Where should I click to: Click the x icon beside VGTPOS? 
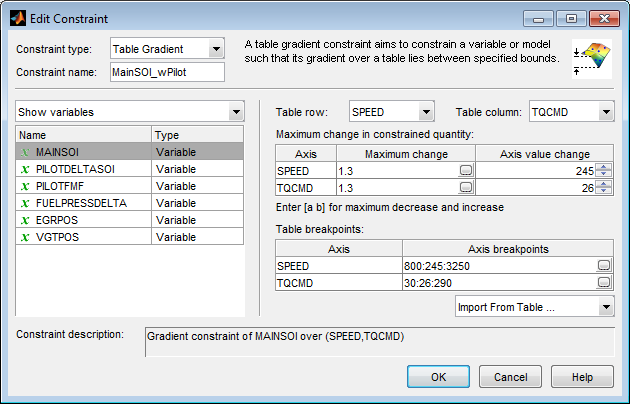(x=25, y=237)
